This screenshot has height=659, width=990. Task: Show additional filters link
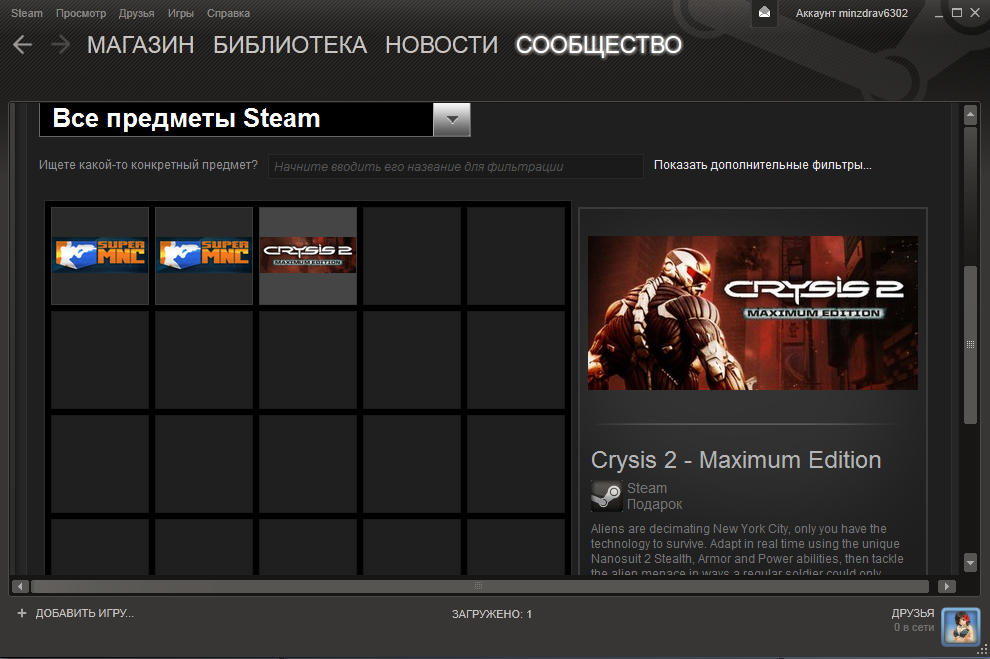(x=762, y=165)
